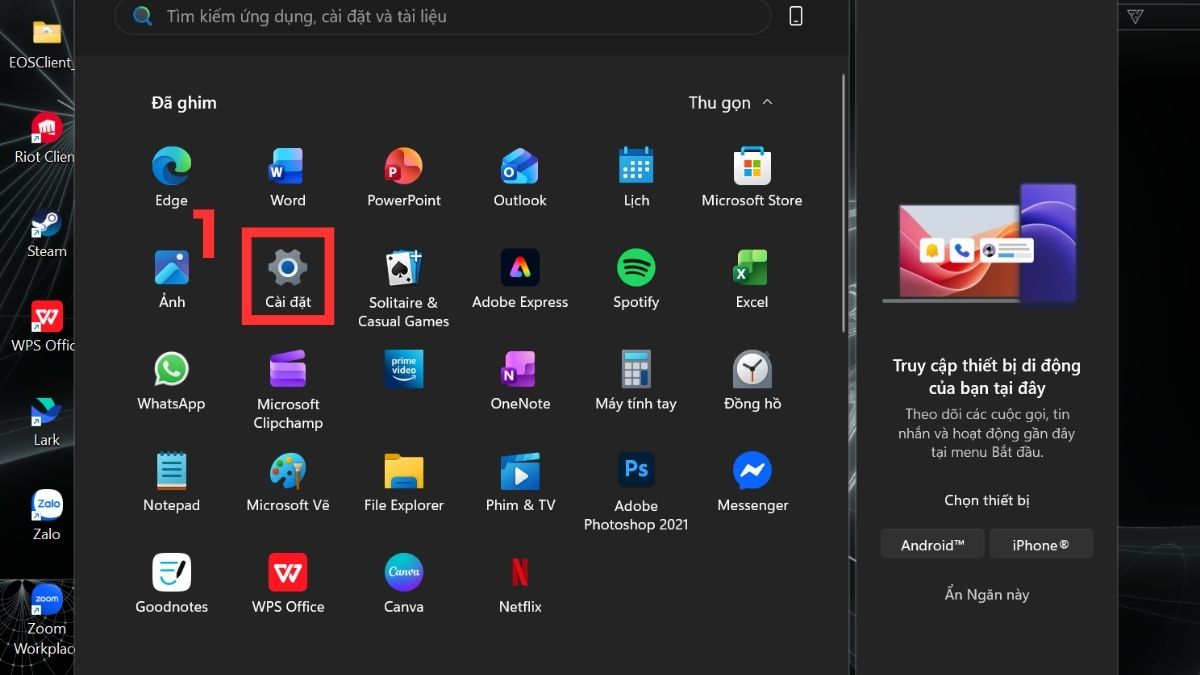This screenshot has height=675, width=1200.
Task: Open Đồng hồ clock app
Action: [x=751, y=370]
